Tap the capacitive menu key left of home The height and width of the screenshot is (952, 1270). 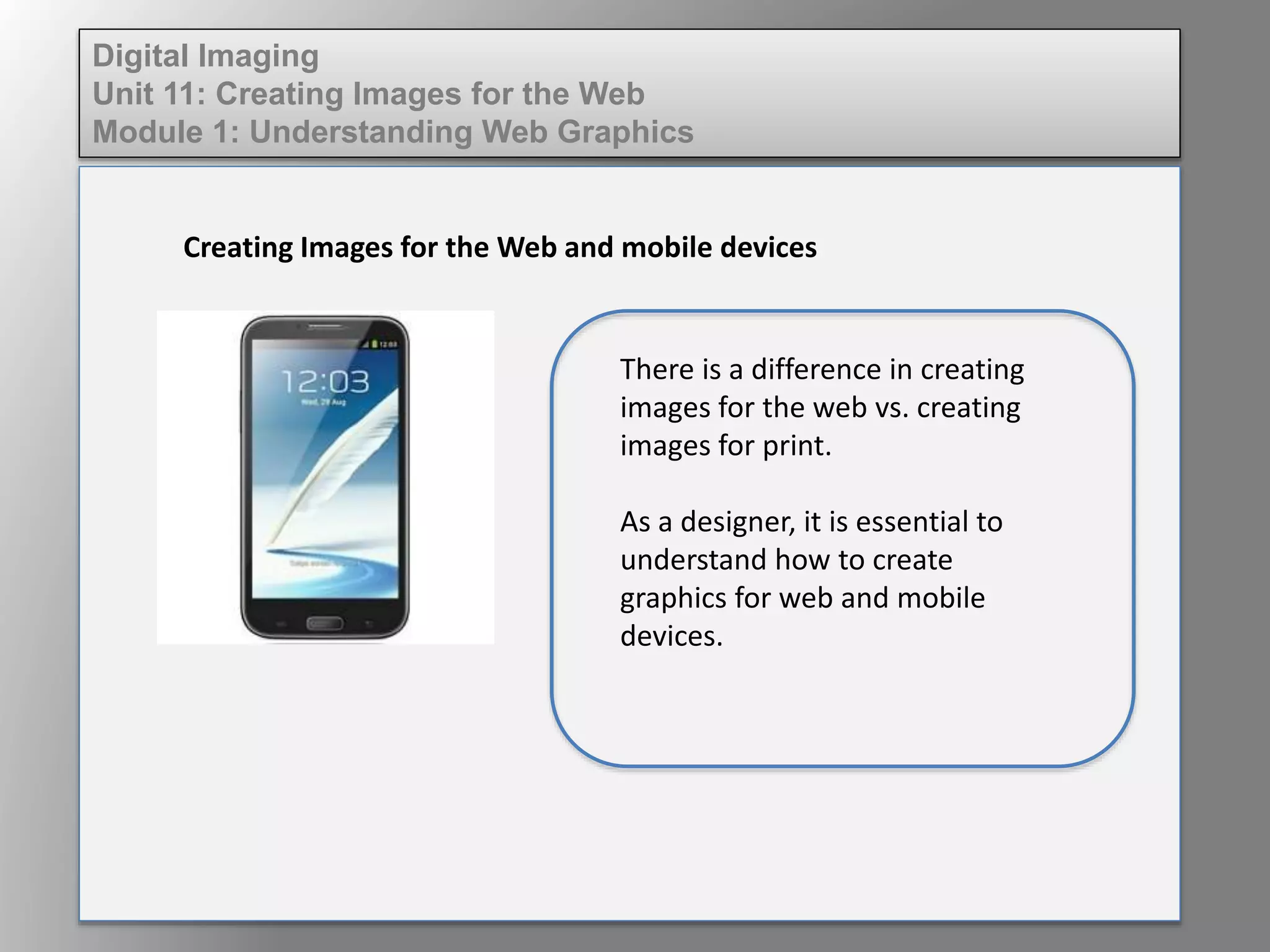pos(280,623)
